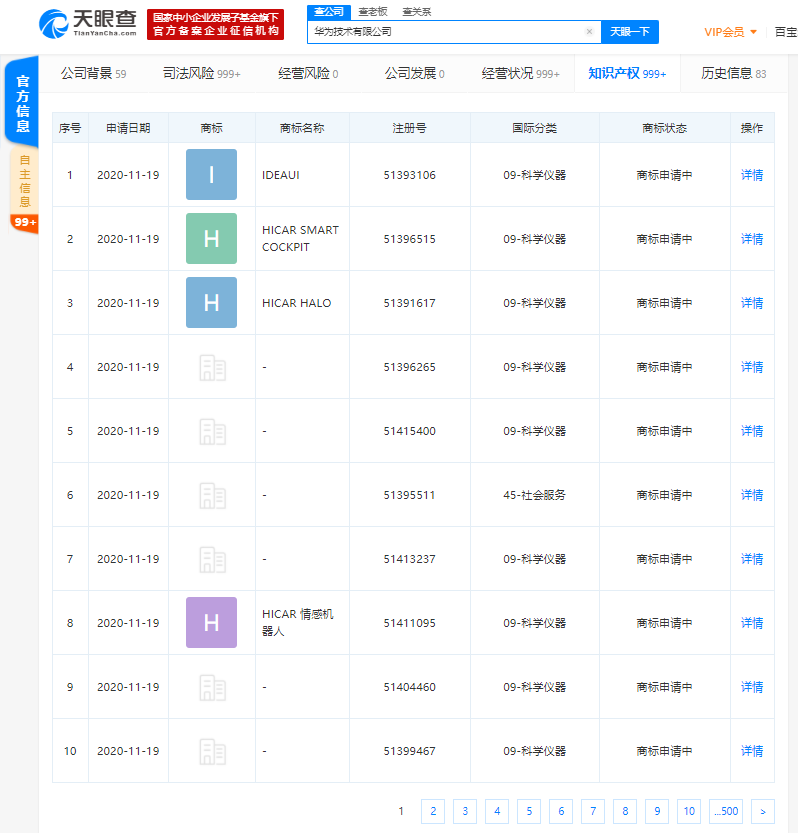Click the purple HICAR 情感机器人 trademark icon
Screen dimensions: 798x833
(211, 623)
